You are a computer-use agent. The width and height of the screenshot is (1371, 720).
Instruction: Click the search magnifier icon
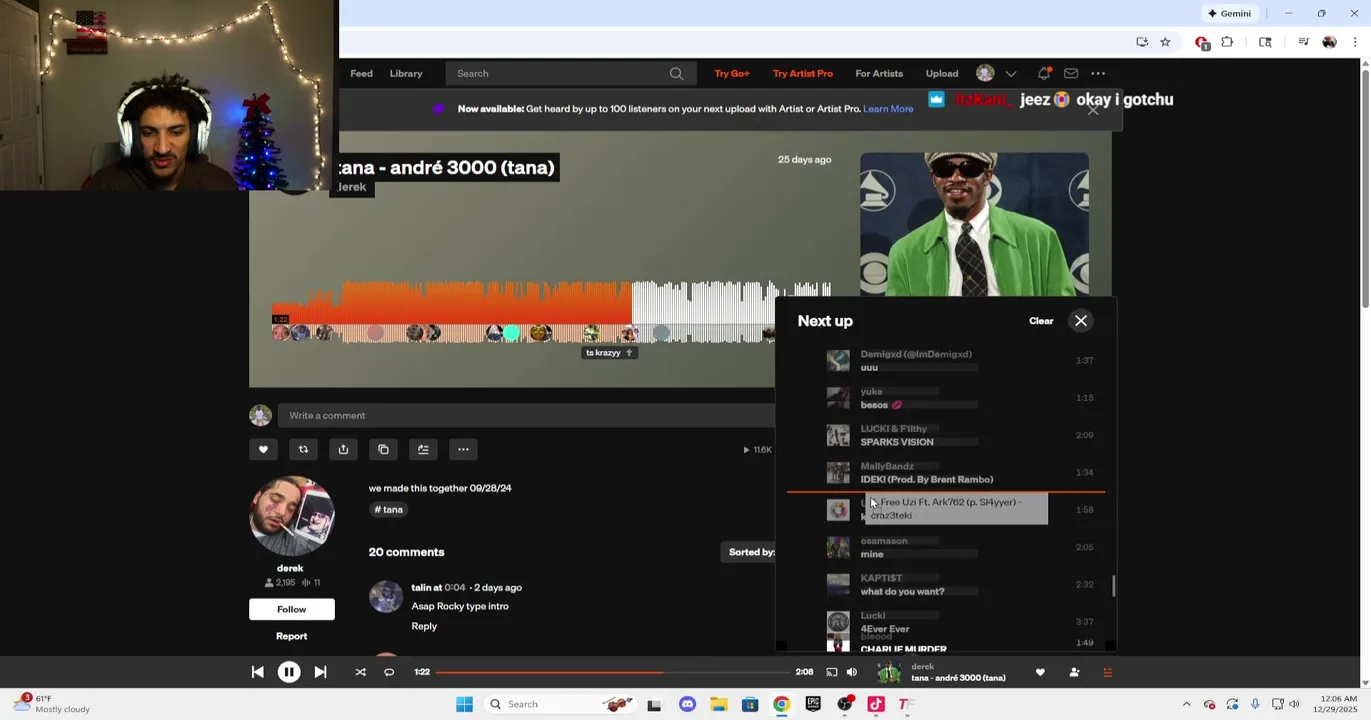click(676, 73)
